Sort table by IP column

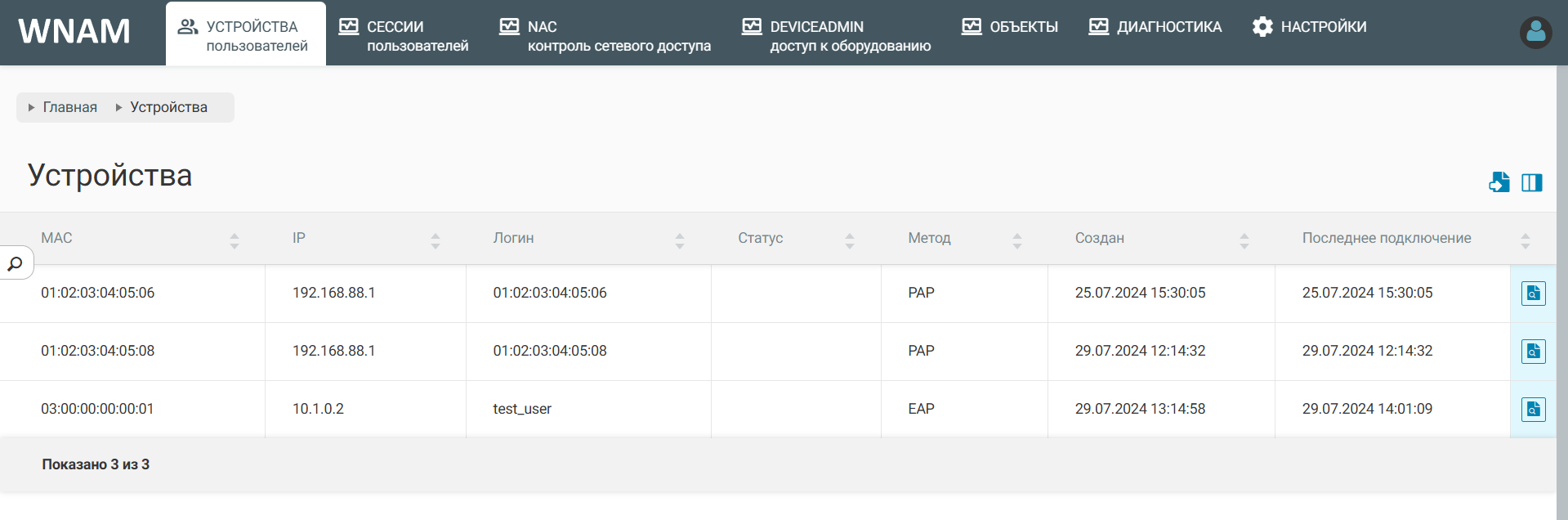pyautogui.click(x=435, y=240)
